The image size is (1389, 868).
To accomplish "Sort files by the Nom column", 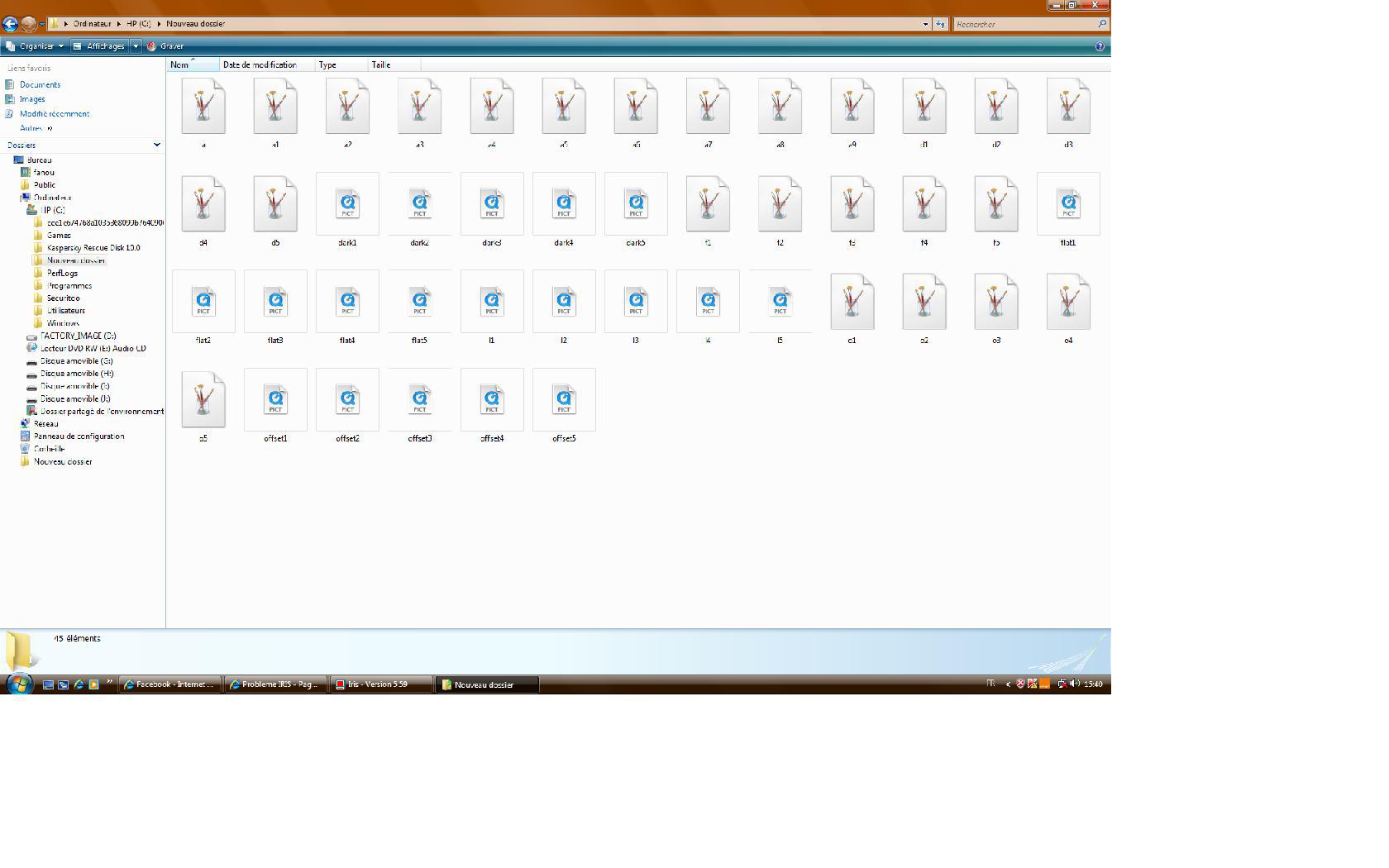I will [x=194, y=64].
